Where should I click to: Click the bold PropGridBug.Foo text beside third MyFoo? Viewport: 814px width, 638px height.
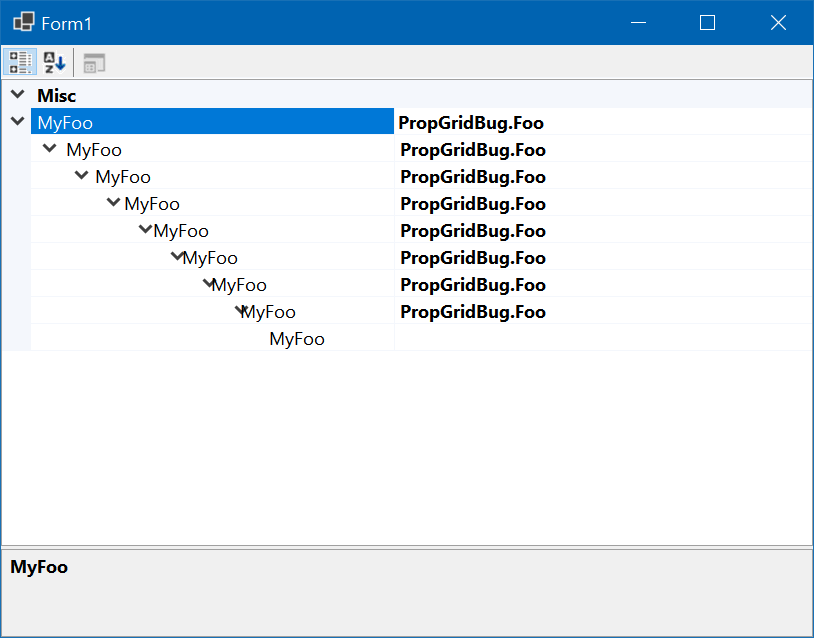click(470, 176)
